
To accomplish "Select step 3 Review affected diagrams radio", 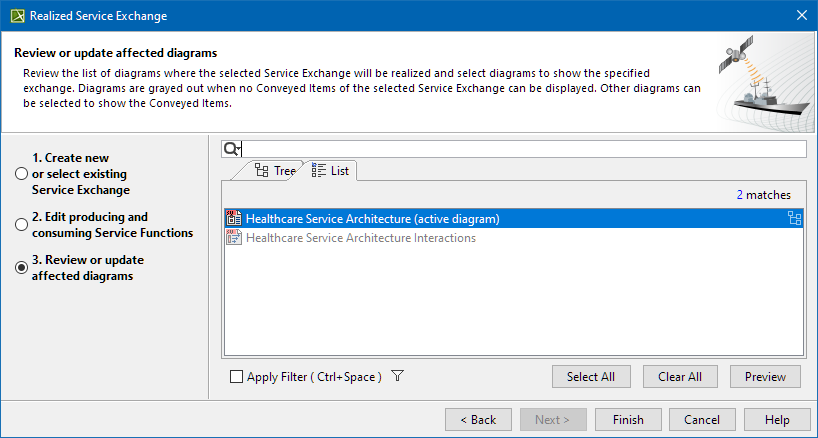I will click(x=21, y=268).
